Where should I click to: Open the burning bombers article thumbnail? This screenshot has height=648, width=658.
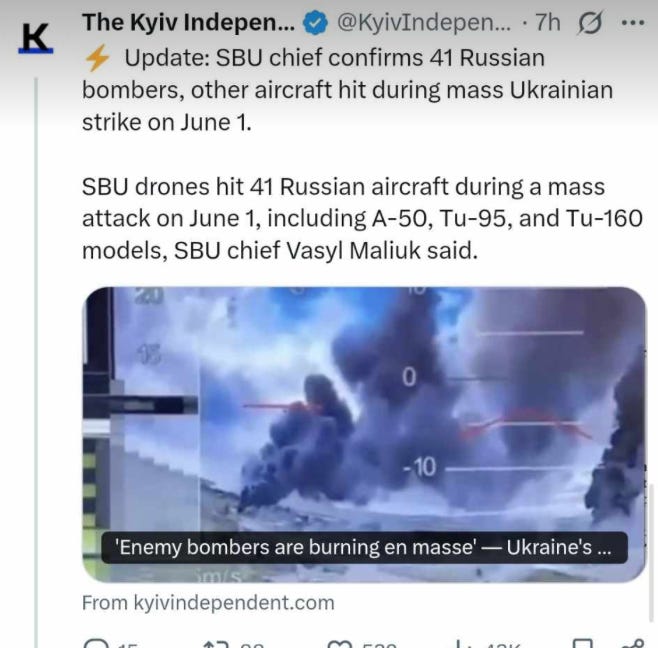(x=364, y=434)
